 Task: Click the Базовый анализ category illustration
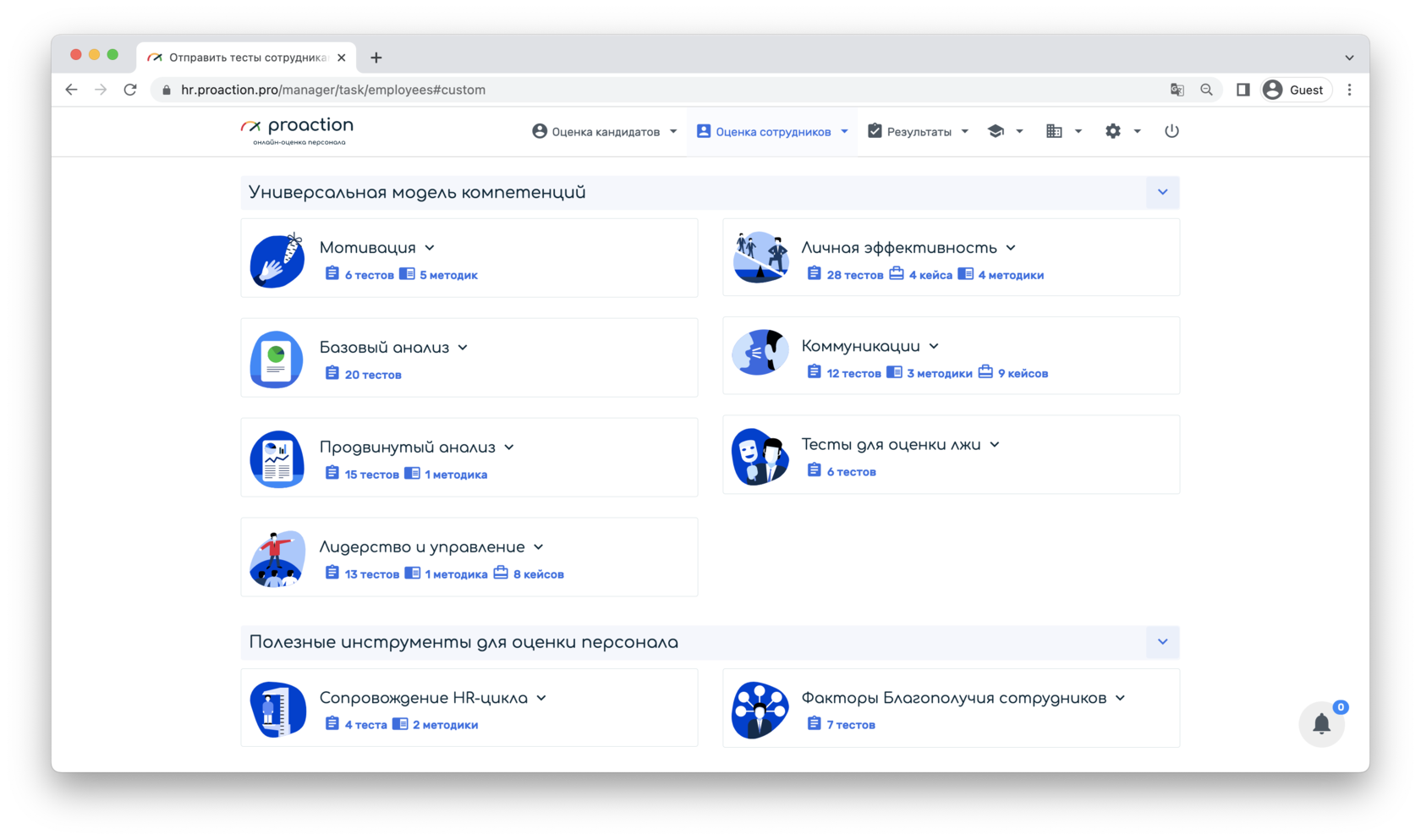click(x=277, y=360)
